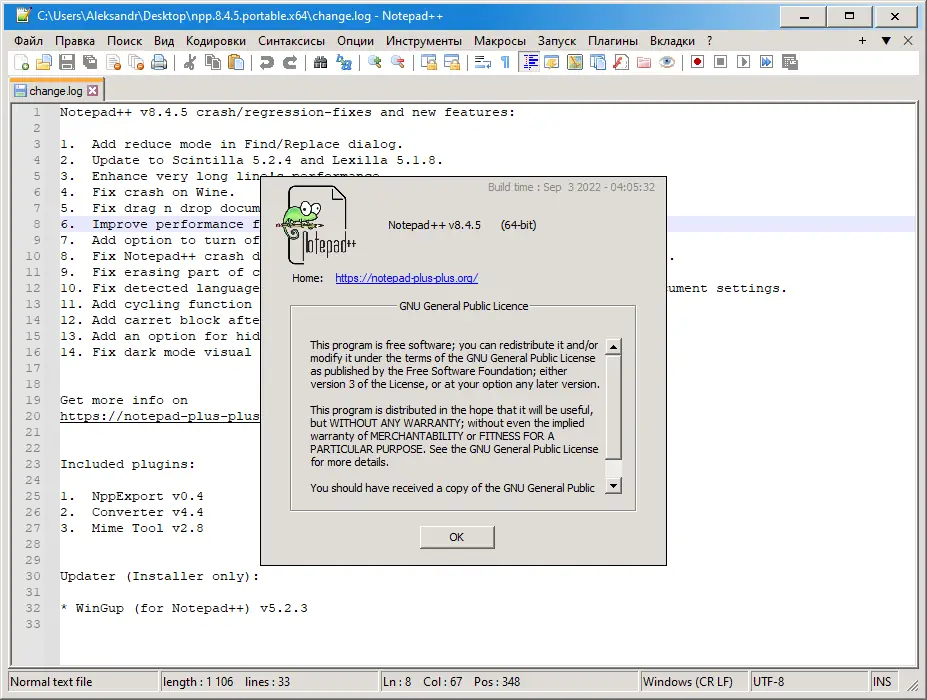Toggle the Function List toolbar icon
Viewport: 927px width, 700px height.
pyautogui.click(x=621, y=62)
